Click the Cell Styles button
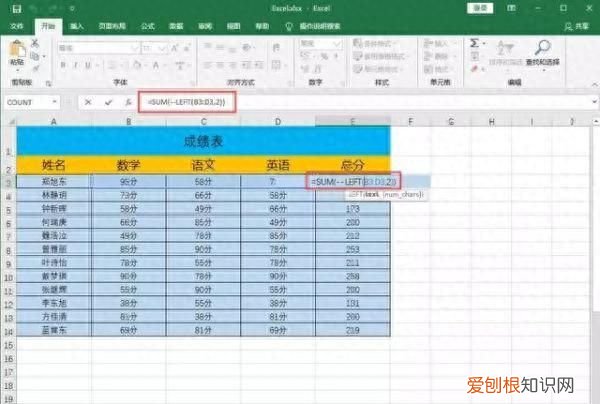Screen dimensions: 600x404 click(377, 69)
